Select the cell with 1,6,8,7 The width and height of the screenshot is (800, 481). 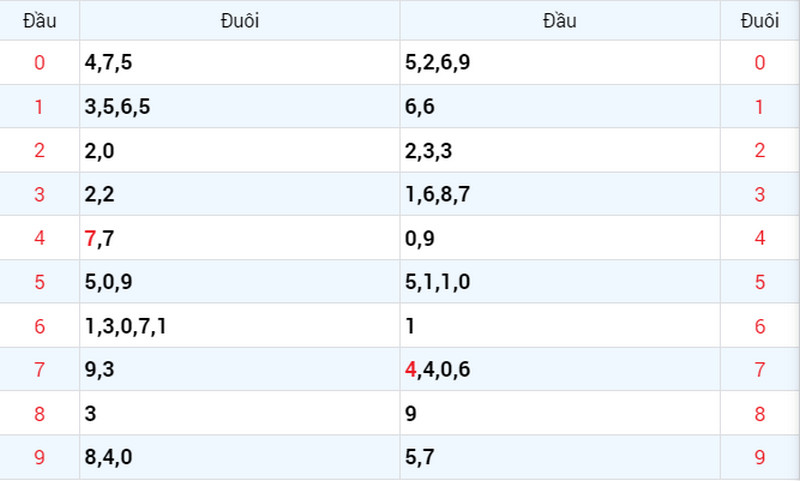pos(560,194)
